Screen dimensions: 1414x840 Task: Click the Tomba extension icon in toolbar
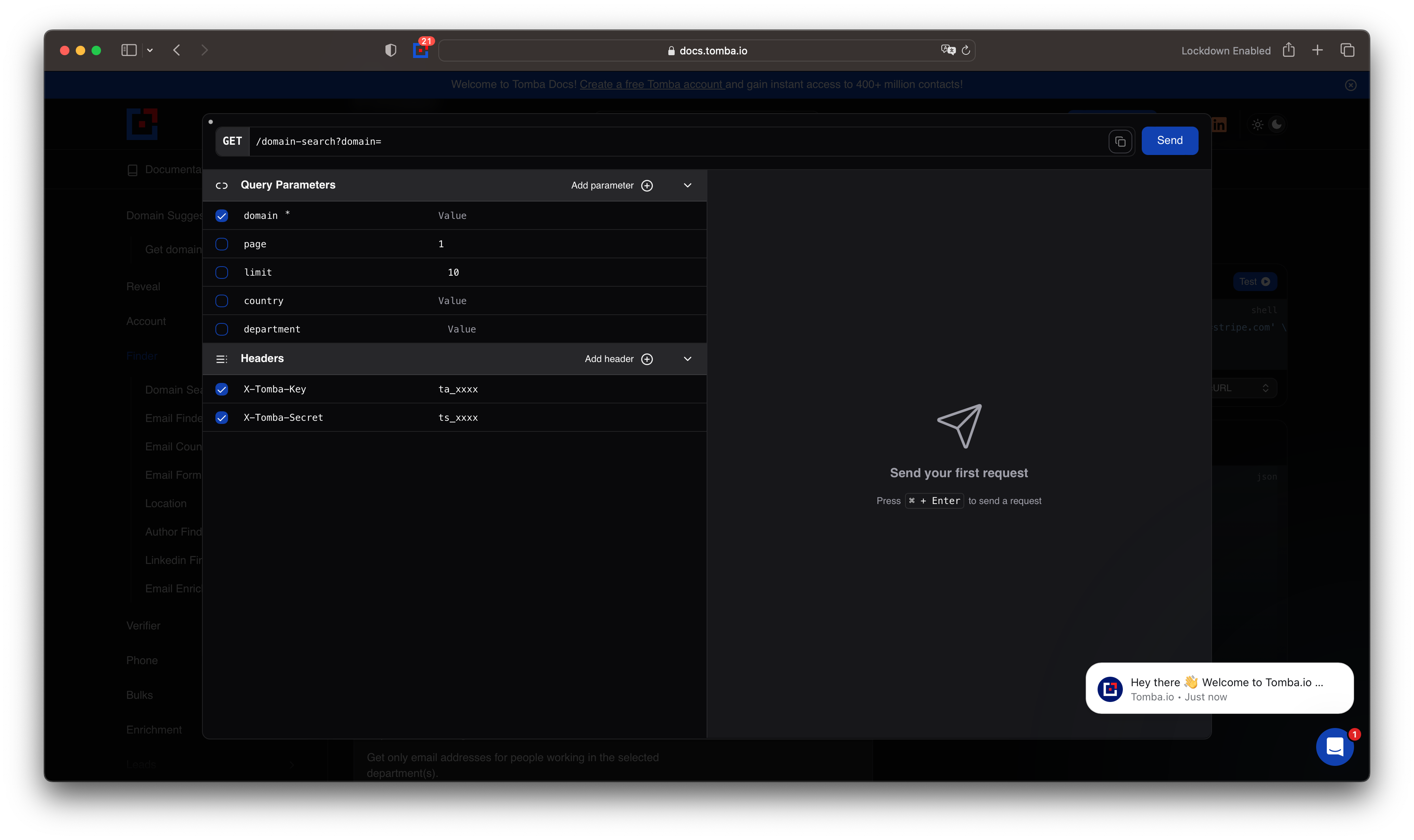(420, 50)
